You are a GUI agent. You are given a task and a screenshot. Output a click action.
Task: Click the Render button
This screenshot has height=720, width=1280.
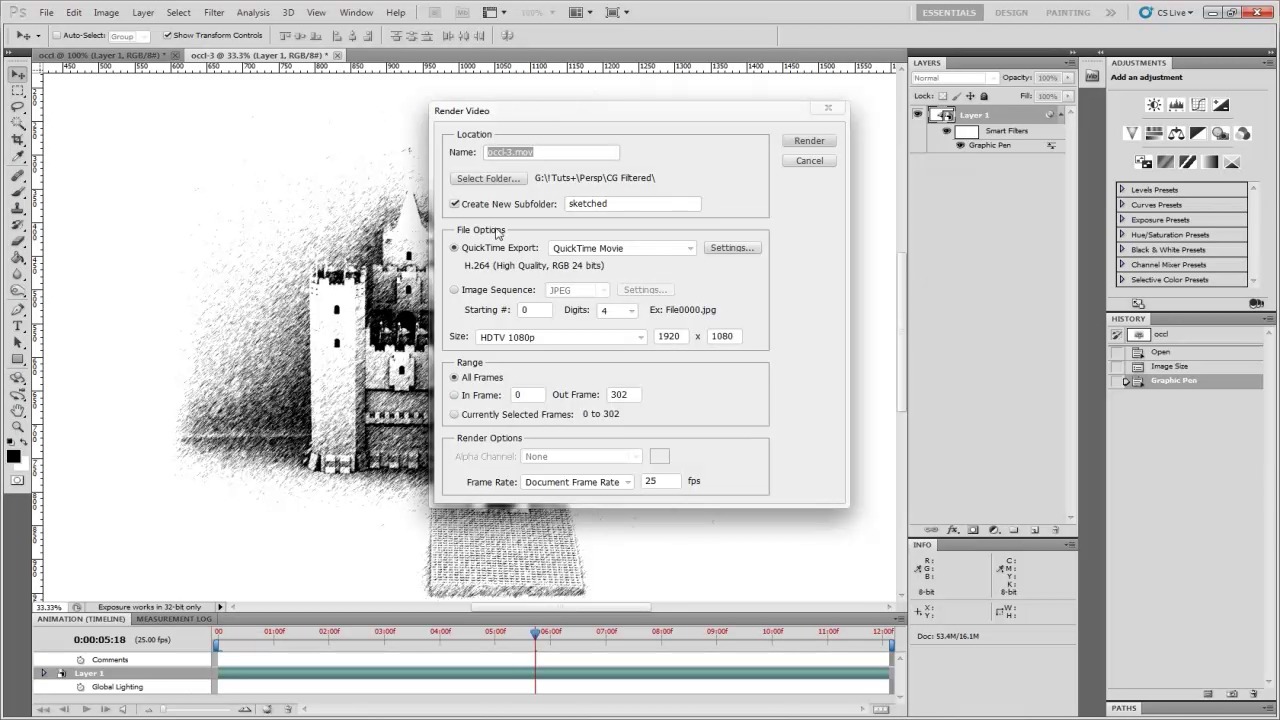point(809,141)
